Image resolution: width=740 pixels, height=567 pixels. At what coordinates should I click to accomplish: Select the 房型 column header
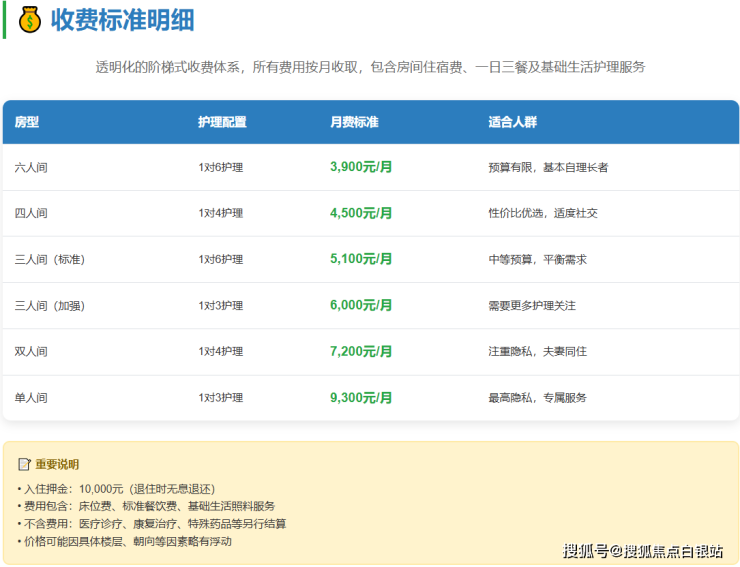(x=27, y=122)
